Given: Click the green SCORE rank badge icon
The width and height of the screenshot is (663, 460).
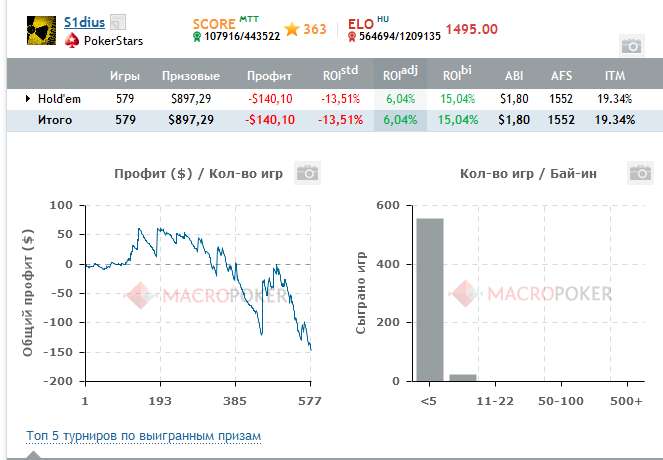Looking at the screenshot, I should click(x=197, y=37).
